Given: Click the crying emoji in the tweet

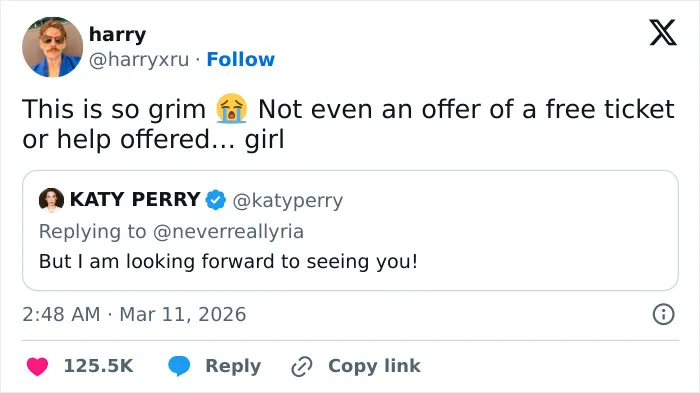Looking at the screenshot, I should coord(231,109).
